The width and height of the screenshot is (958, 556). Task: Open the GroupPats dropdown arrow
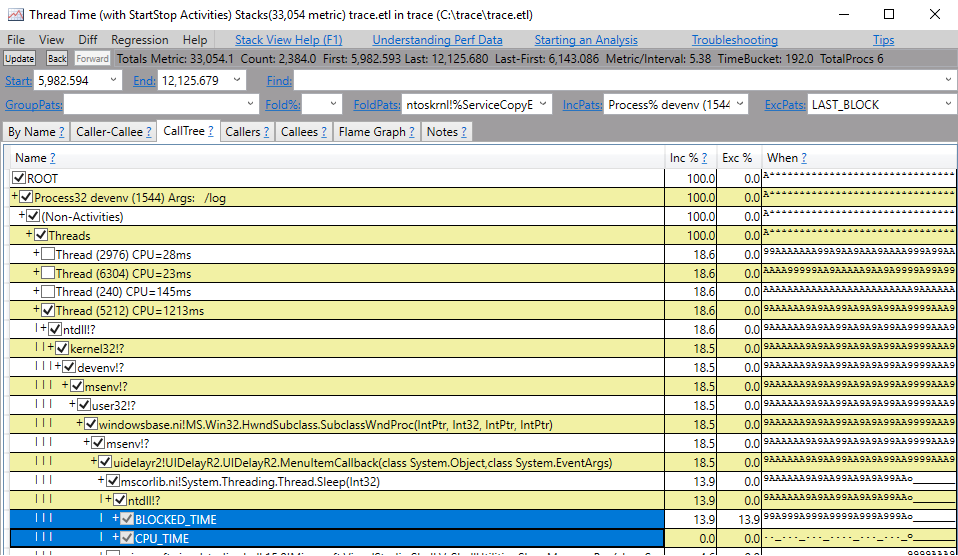[x=250, y=104]
